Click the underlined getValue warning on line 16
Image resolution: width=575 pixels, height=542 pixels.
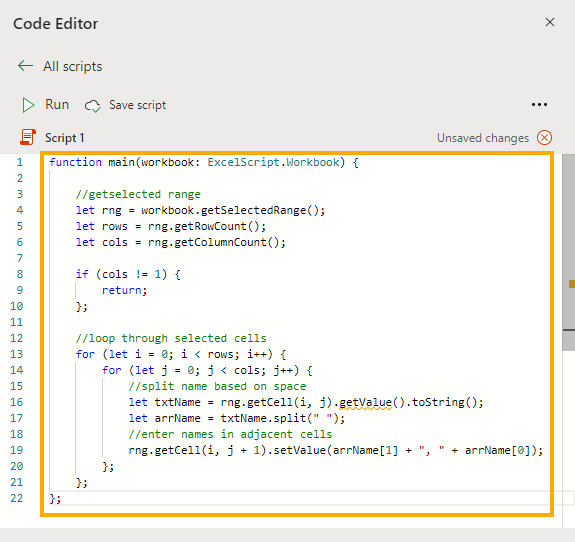pyautogui.click(x=365, y=402)
